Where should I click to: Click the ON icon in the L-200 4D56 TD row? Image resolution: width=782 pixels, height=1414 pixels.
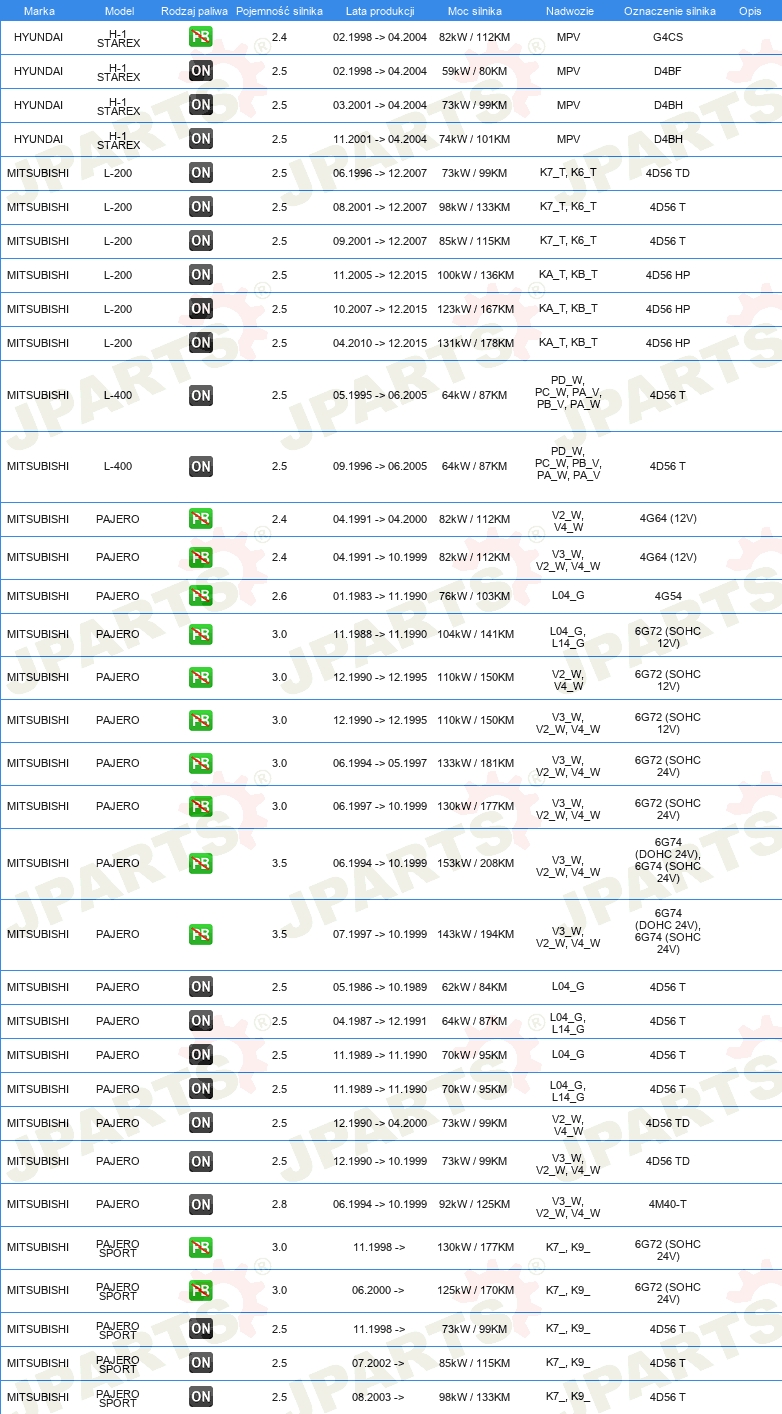201,173
